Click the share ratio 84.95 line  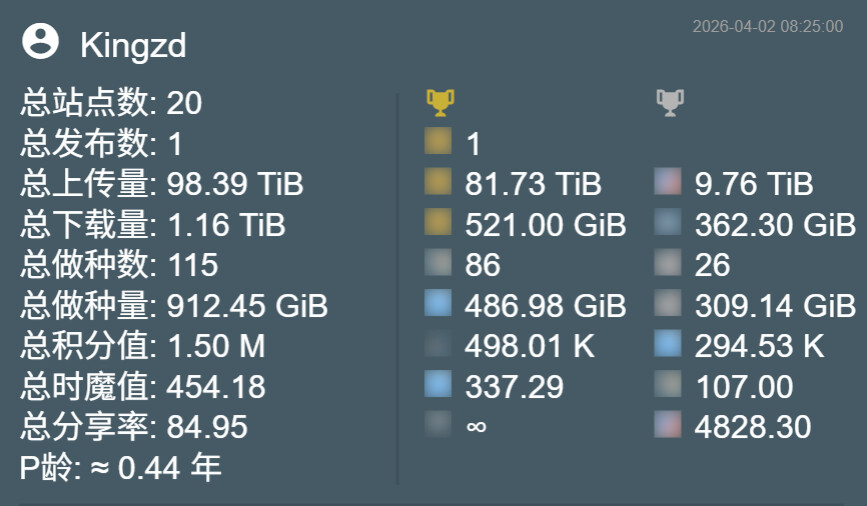click(134, 426)
